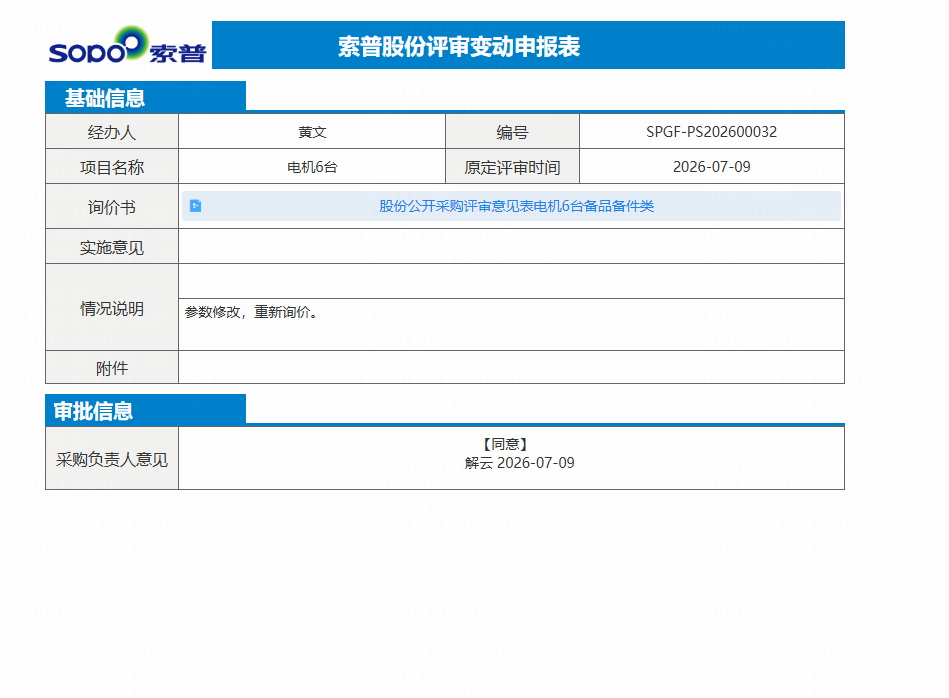
Task: Open the 股份公开采购评审意见表电机6台备品备件类 attachment link
Action: pos(516,206)
